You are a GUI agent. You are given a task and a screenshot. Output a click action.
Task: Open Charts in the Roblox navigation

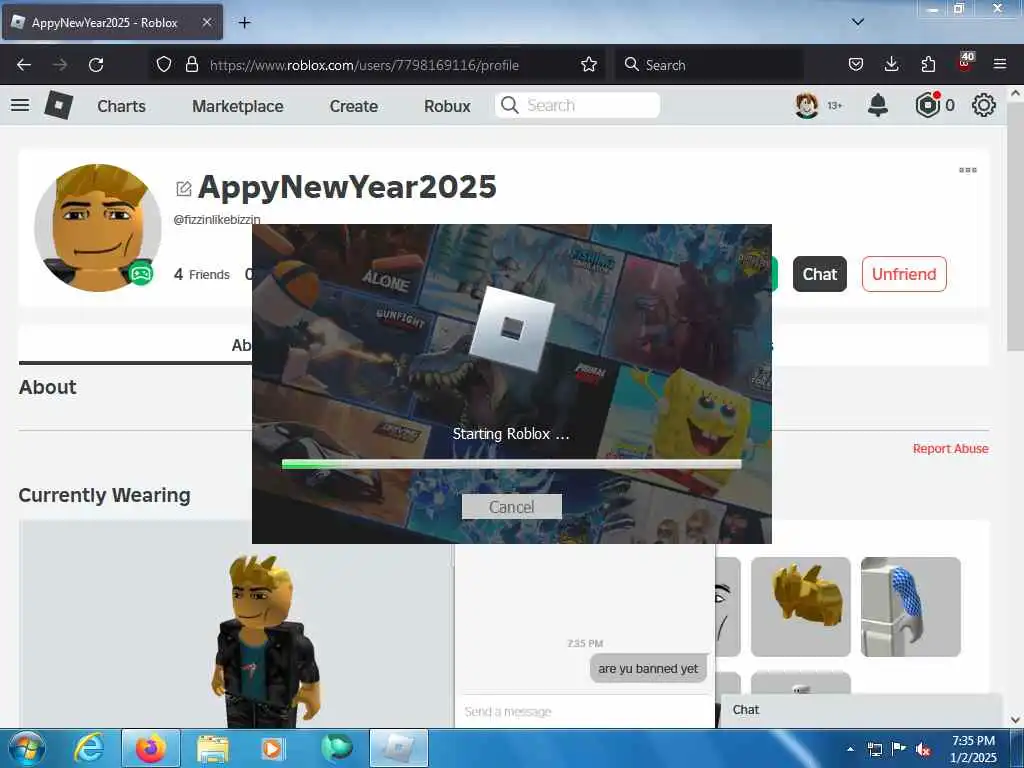coord(121,106)
